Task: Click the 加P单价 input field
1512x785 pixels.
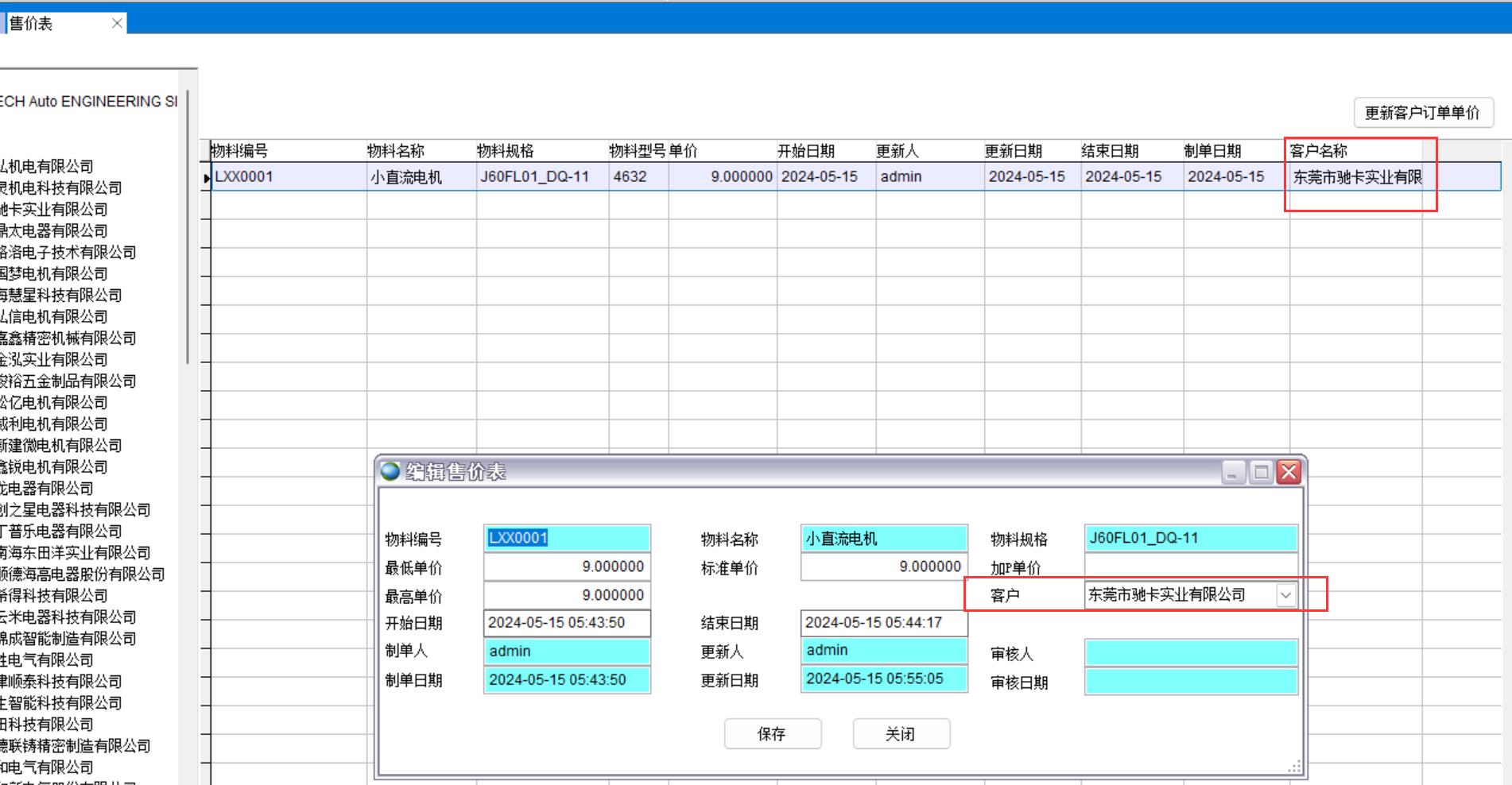Action: 1190,565
